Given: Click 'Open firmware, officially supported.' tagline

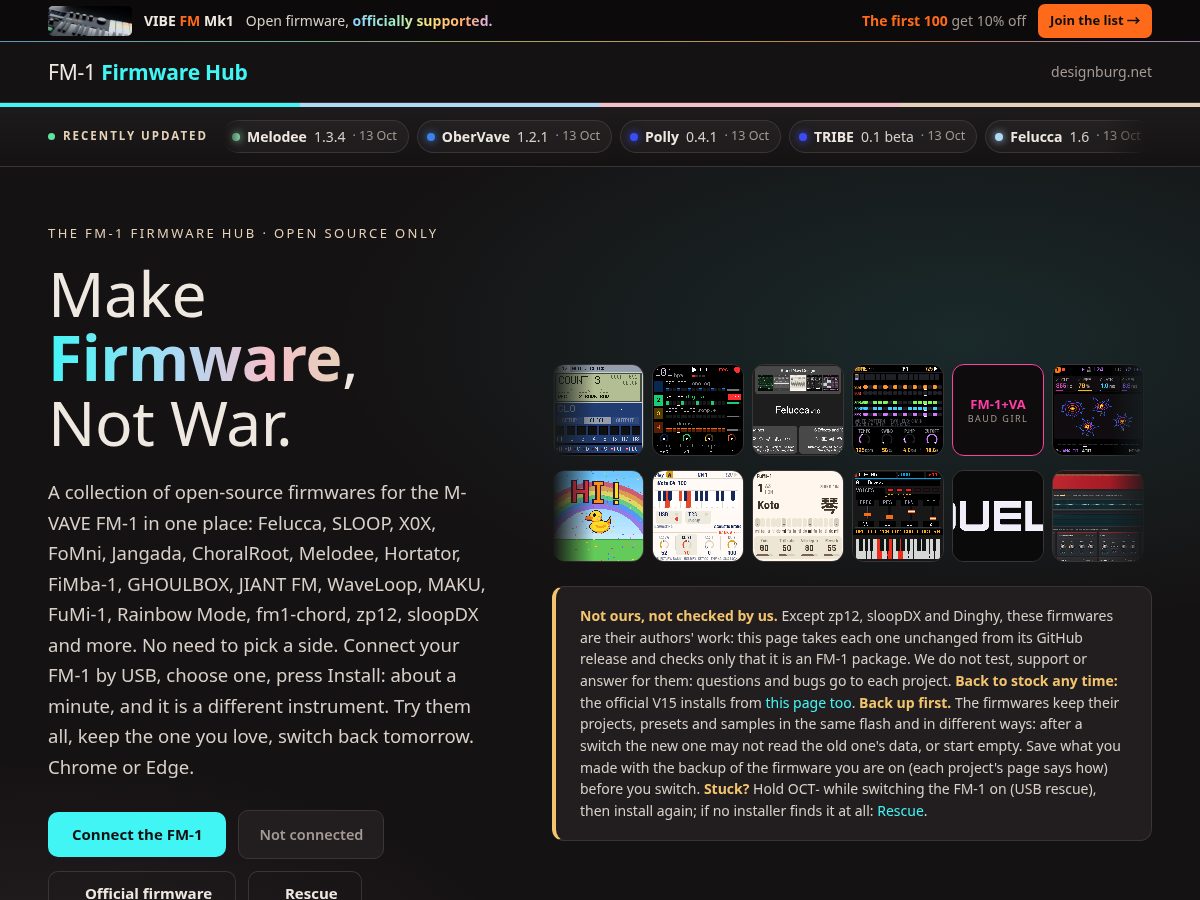Looking at the screenshot, I should click(x=369, y=21).
